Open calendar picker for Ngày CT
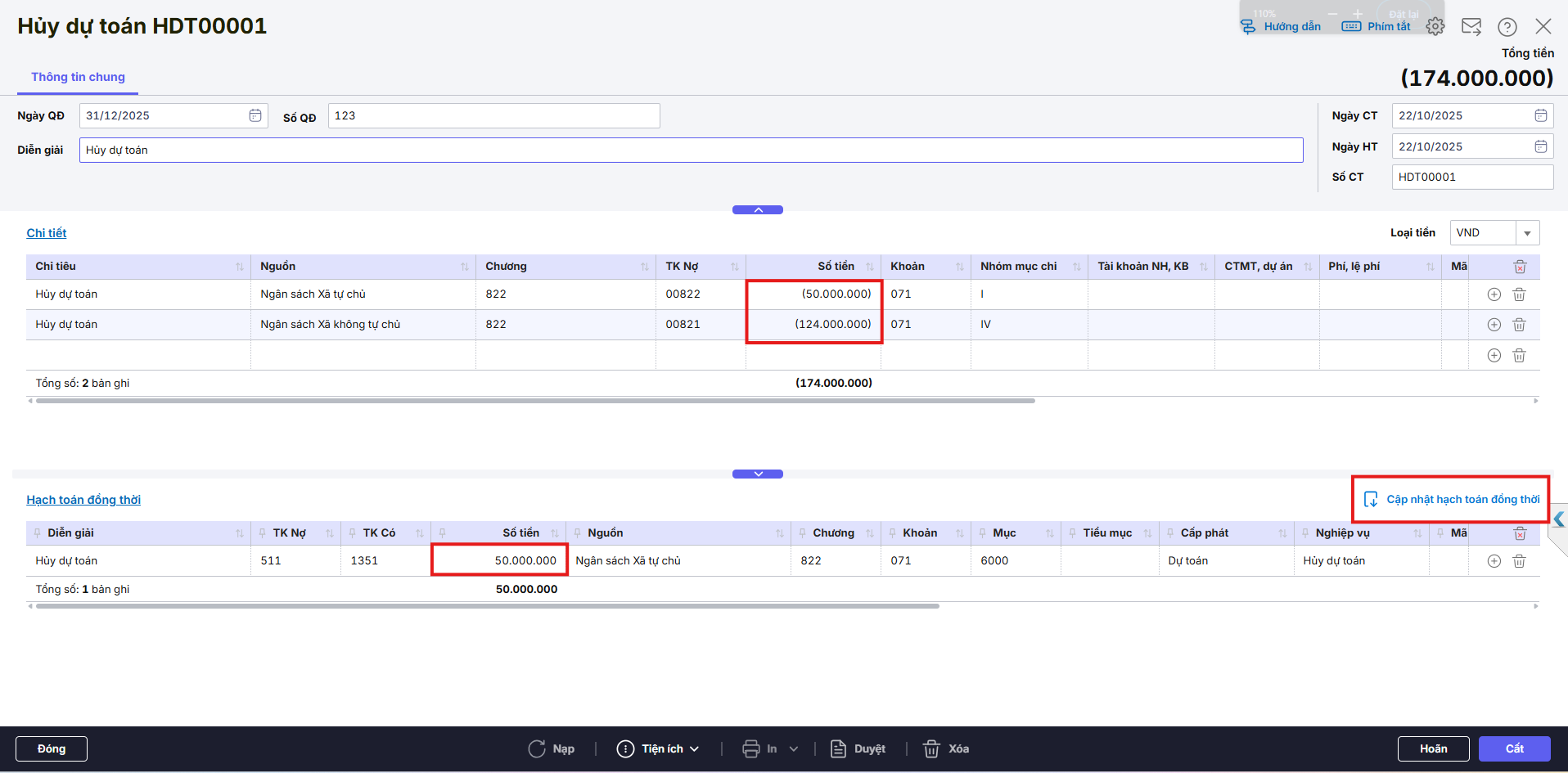This screenshot has height=773, width=1568. [1540, 115]
